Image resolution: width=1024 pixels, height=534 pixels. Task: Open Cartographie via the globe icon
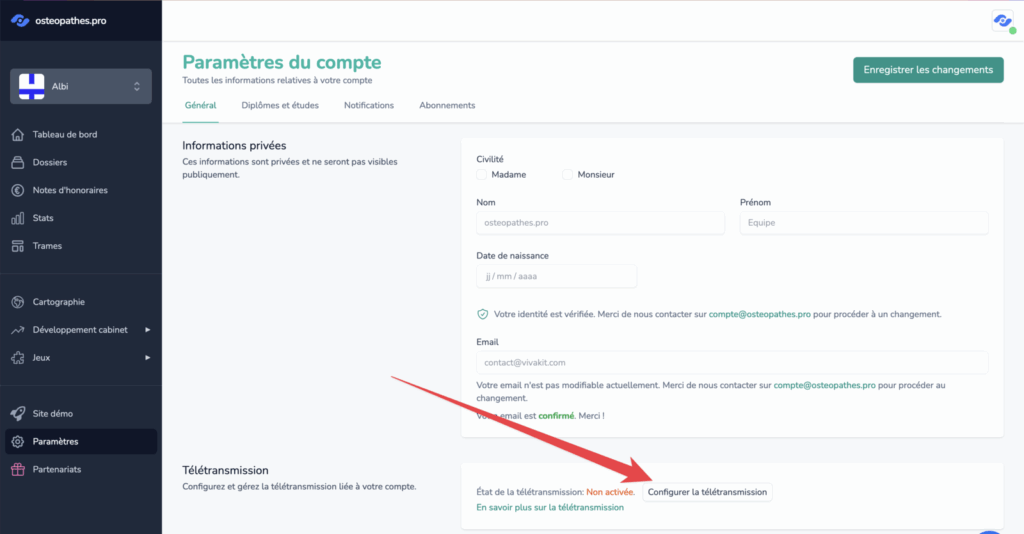click(17, 302)
